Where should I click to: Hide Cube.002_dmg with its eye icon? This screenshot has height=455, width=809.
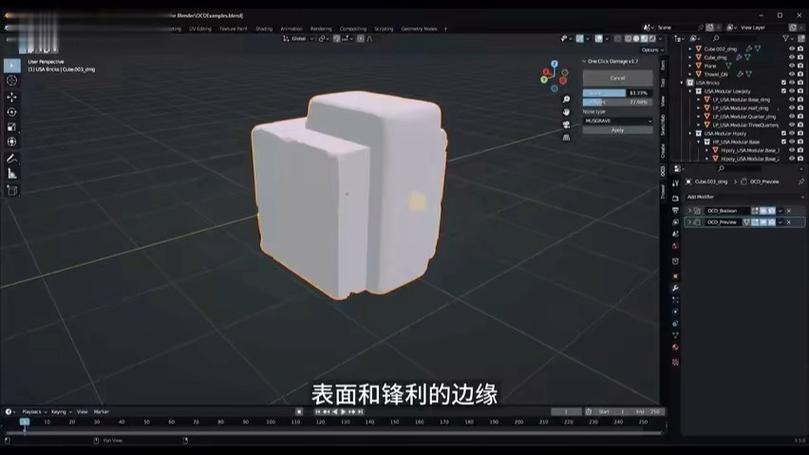coord(791,49)
